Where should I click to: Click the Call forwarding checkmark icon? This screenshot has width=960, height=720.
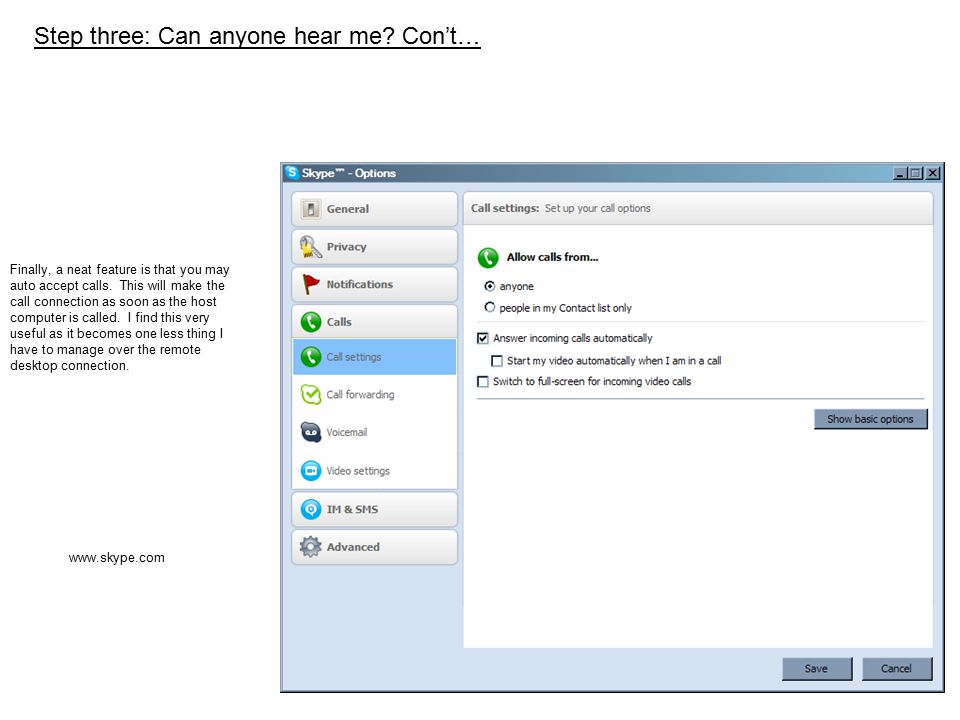pos(311,394)
